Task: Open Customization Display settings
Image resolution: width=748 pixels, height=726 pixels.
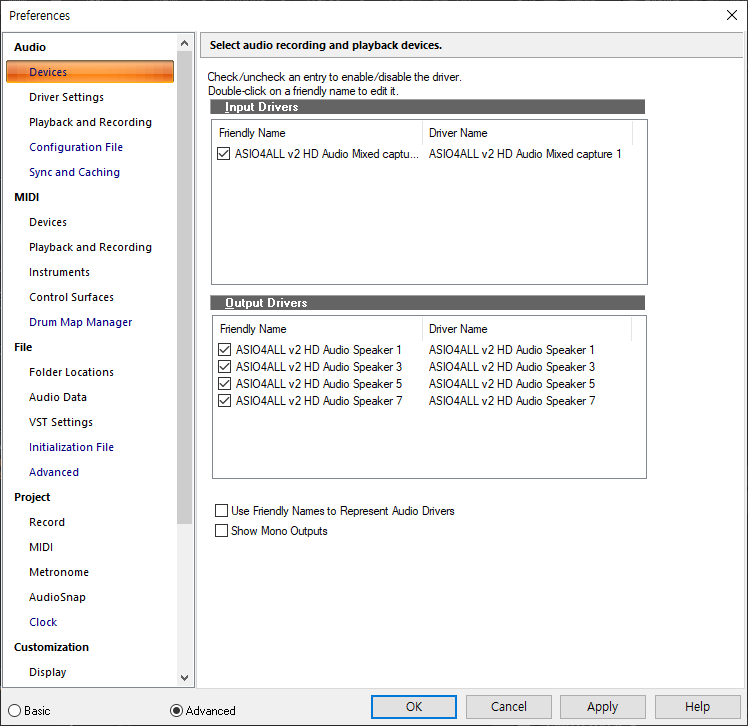Action: click(x=48, y=672)
